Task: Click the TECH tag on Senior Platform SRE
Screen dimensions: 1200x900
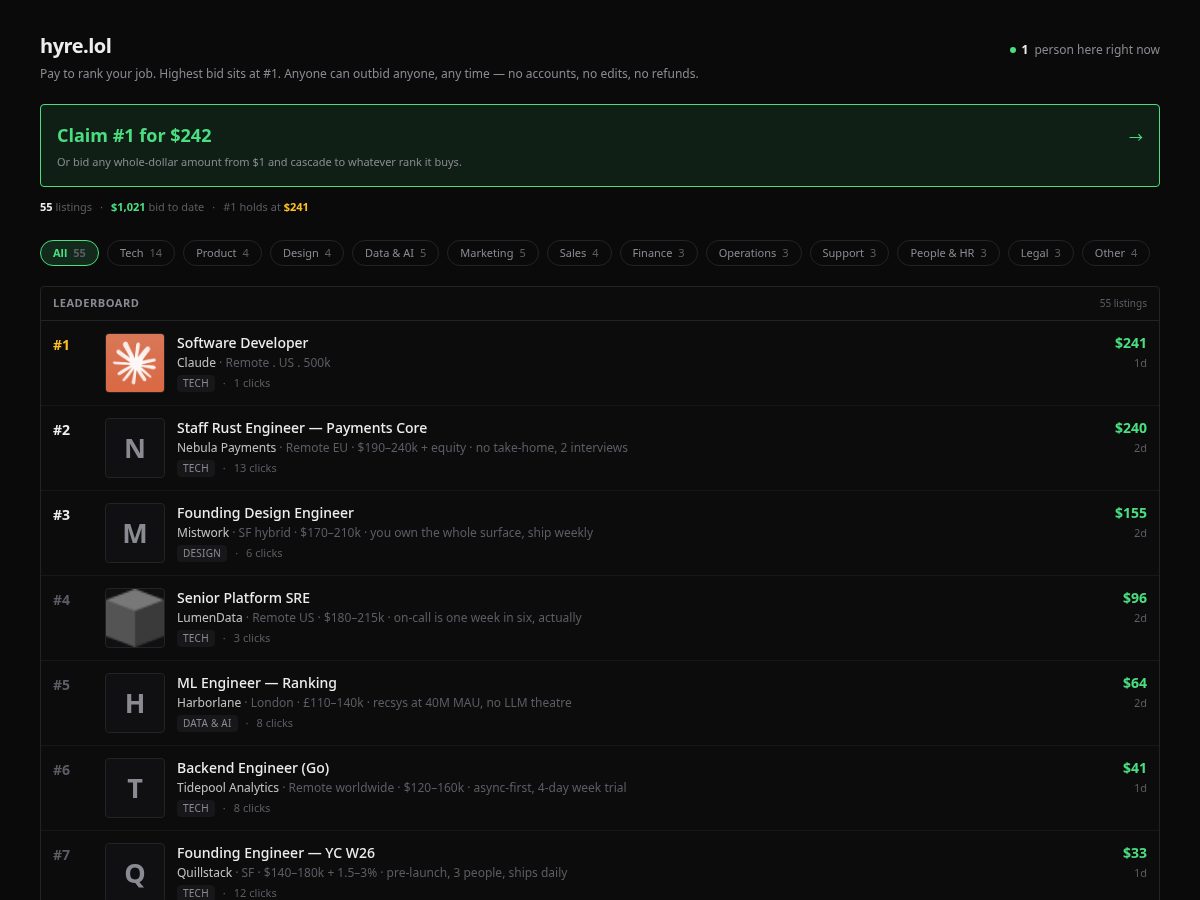Action: click(x=196, y=638)
